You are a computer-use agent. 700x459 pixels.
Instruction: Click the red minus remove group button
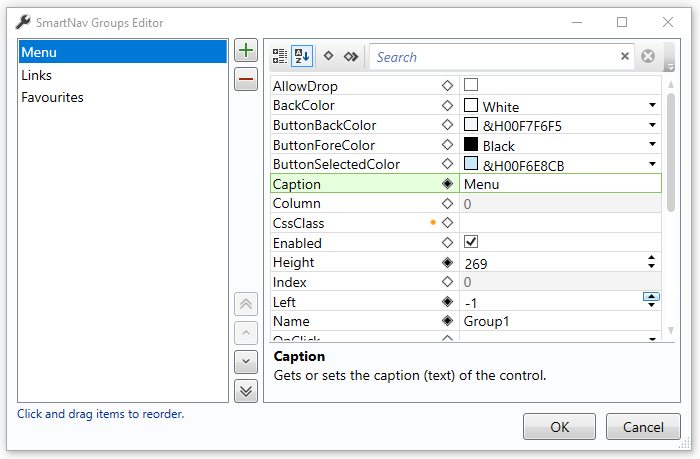tap(246, 79)
